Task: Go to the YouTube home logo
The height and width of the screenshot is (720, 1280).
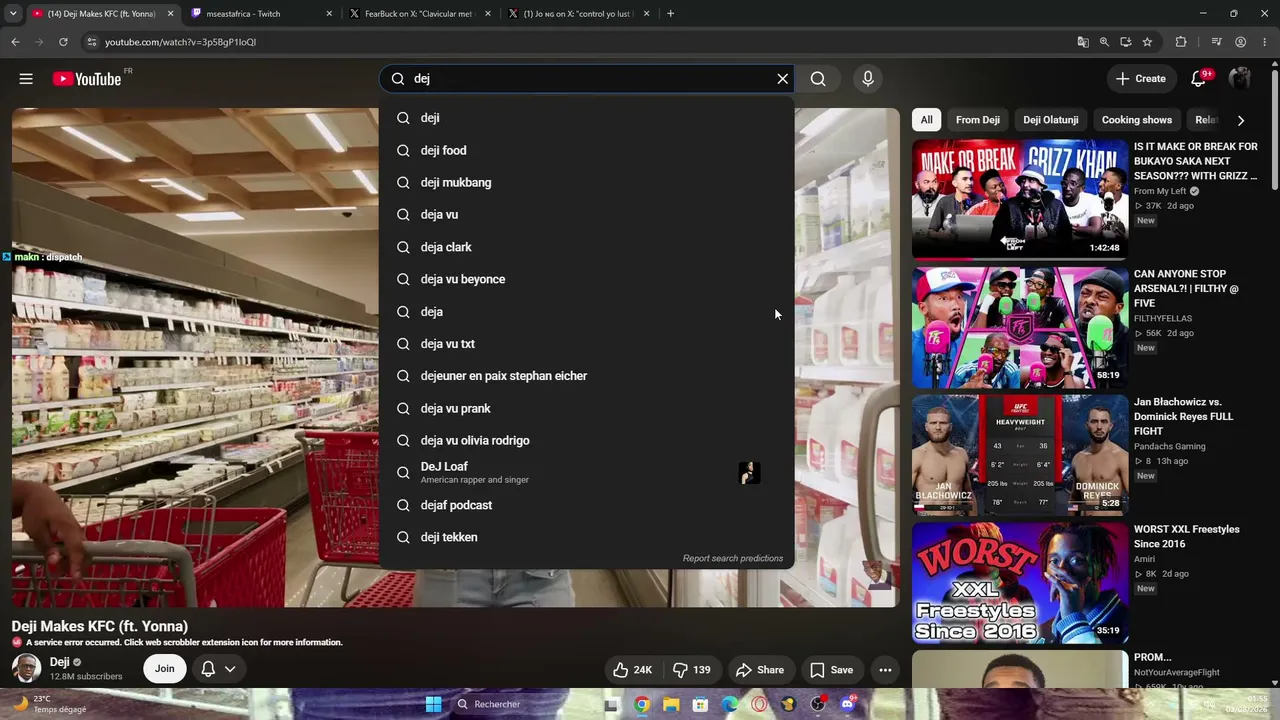Action: coord(87,79)
